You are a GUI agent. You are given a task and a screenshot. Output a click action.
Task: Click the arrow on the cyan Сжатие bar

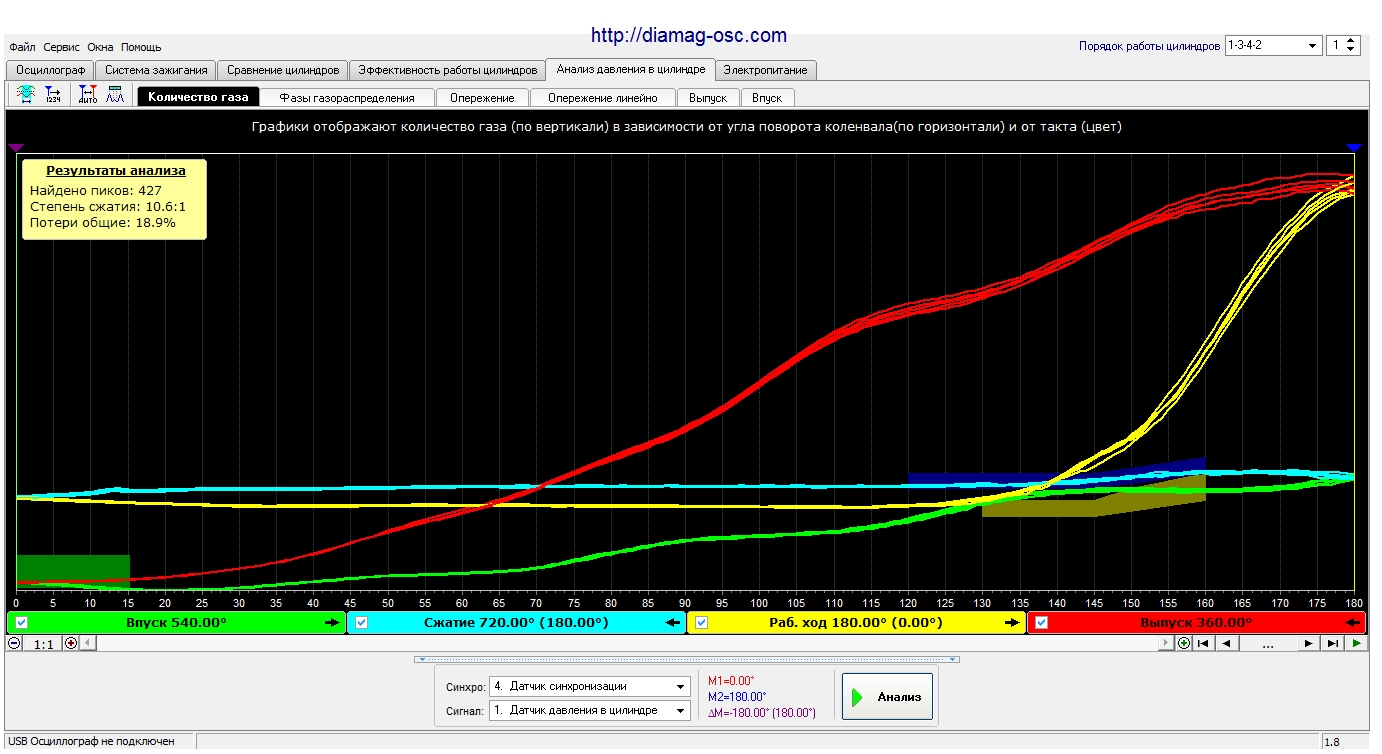click(673, 622)
